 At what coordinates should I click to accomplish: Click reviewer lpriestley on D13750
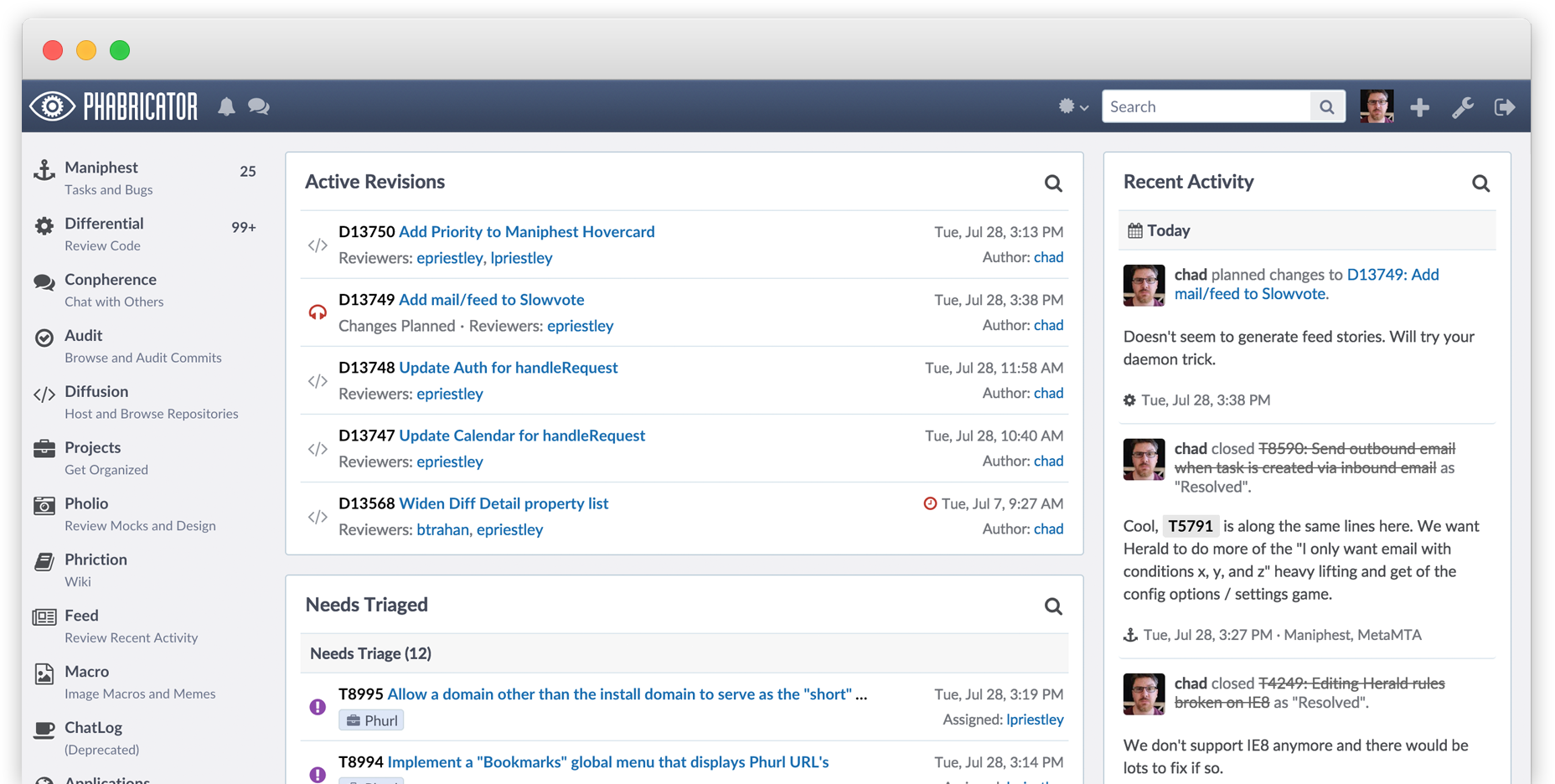click(521, 258)
